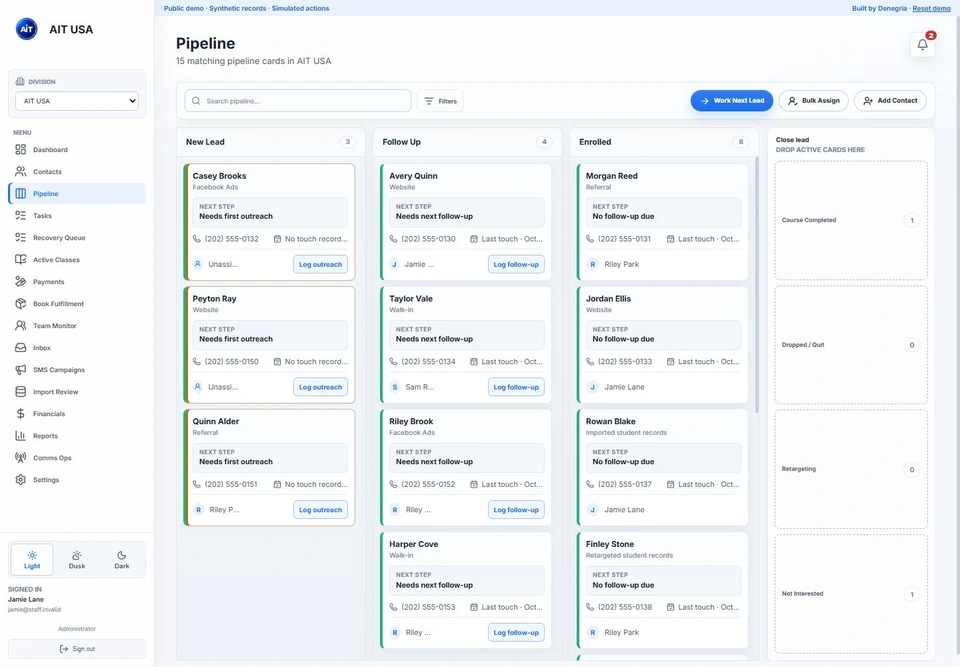This screenshot has height=667, width=960.
Task: Open the AIT USA division dropdown
Action: click(77, 101)
